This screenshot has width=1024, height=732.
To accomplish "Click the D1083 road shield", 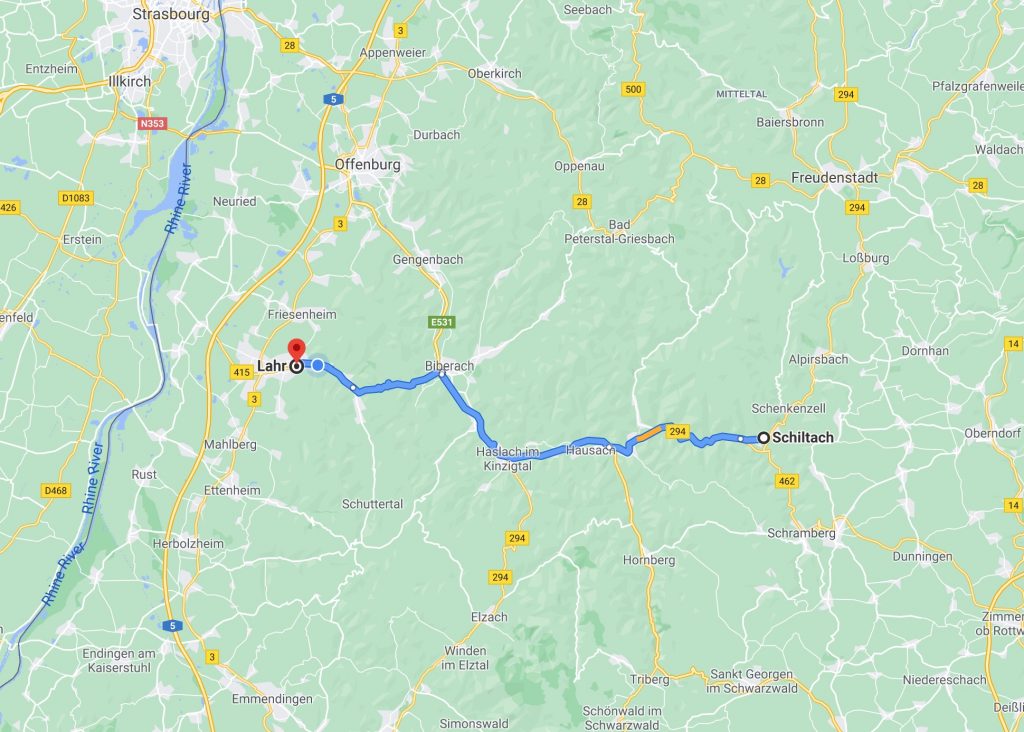I will tap(76, 198).
